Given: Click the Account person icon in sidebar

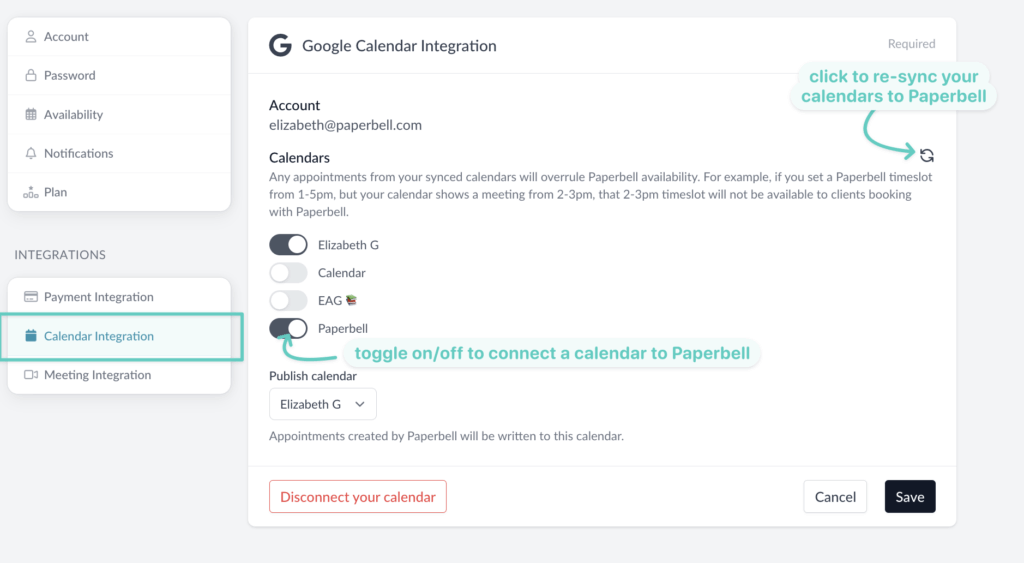Looking at the screenshot, I should 30,37.
